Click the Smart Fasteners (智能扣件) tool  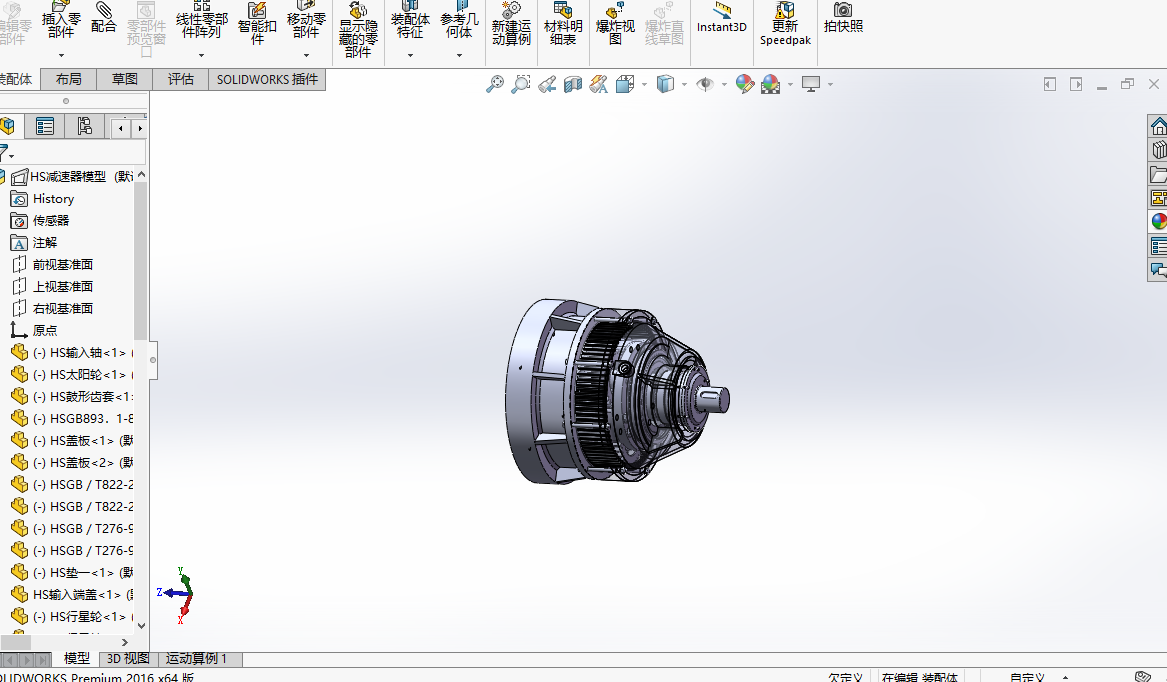[x=257, y=24]
